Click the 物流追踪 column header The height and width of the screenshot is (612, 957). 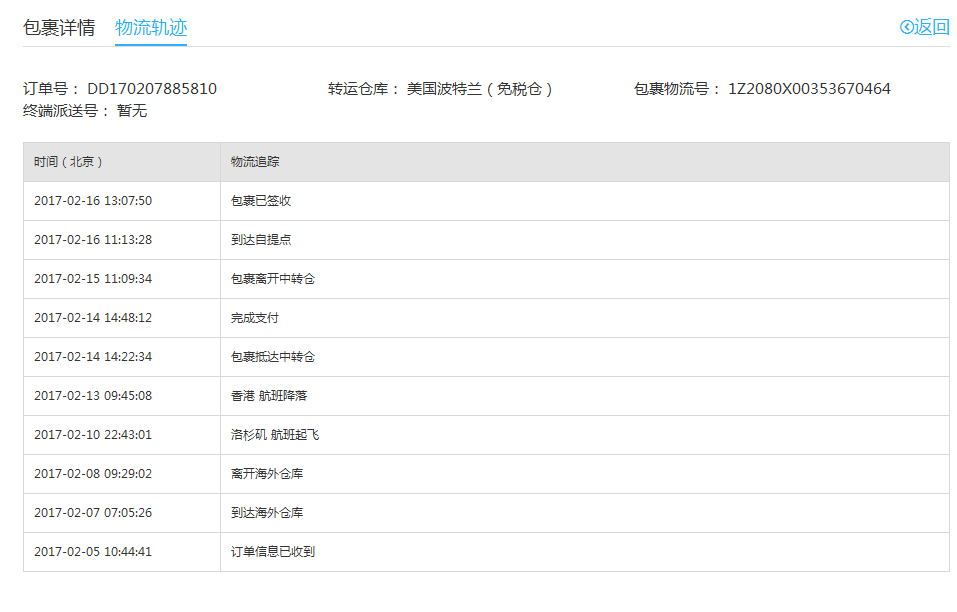pyautogui.click(x=255, y=162)
